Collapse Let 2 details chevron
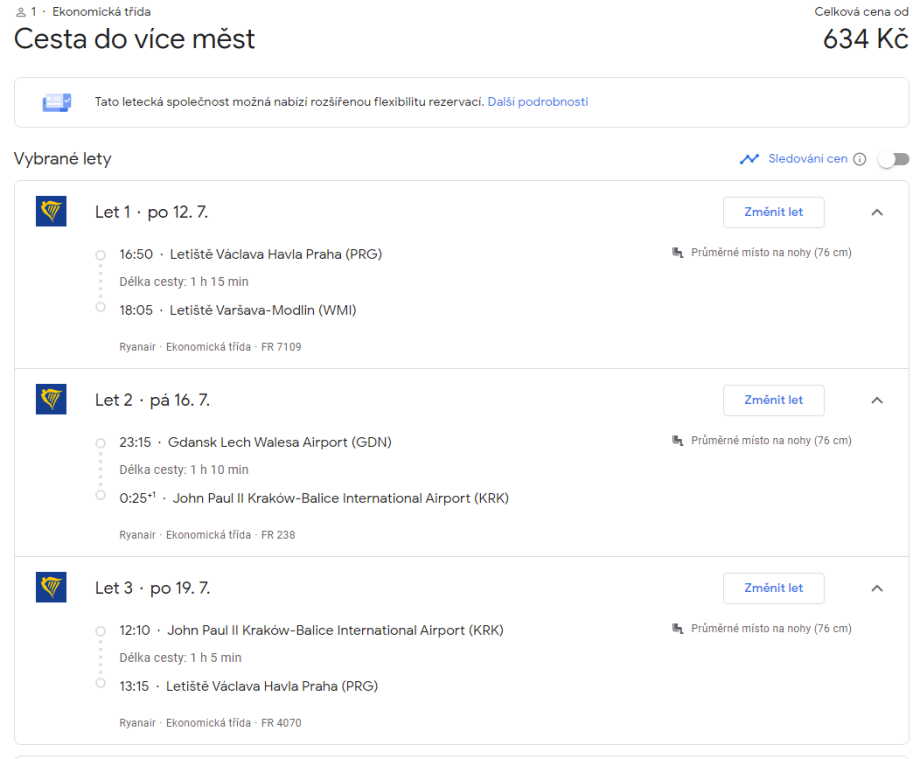Screen dimensions: 920x759 [877, 400]
